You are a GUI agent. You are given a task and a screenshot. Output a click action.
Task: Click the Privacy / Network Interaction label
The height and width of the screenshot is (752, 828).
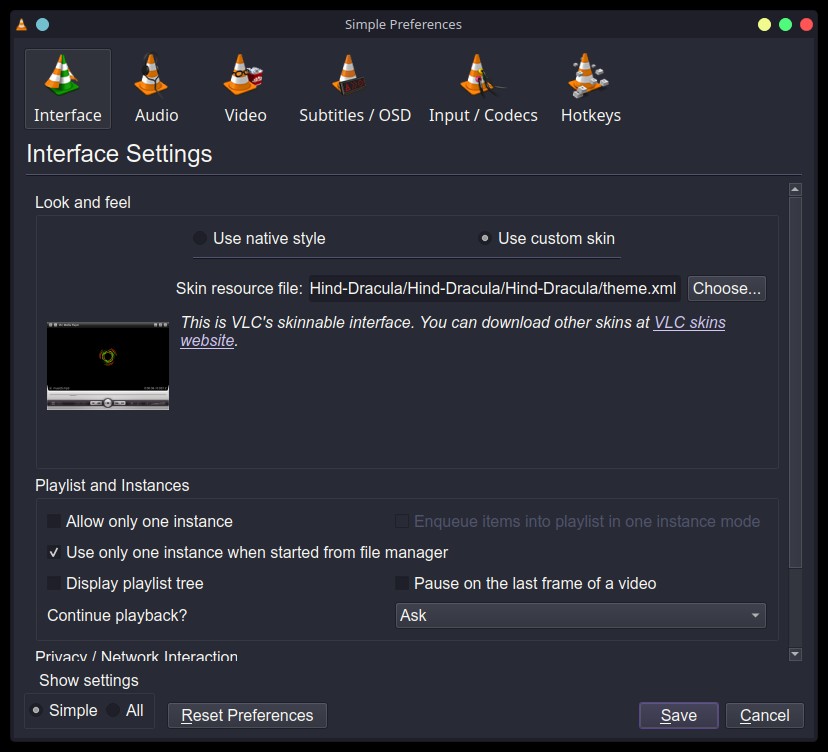136,656
